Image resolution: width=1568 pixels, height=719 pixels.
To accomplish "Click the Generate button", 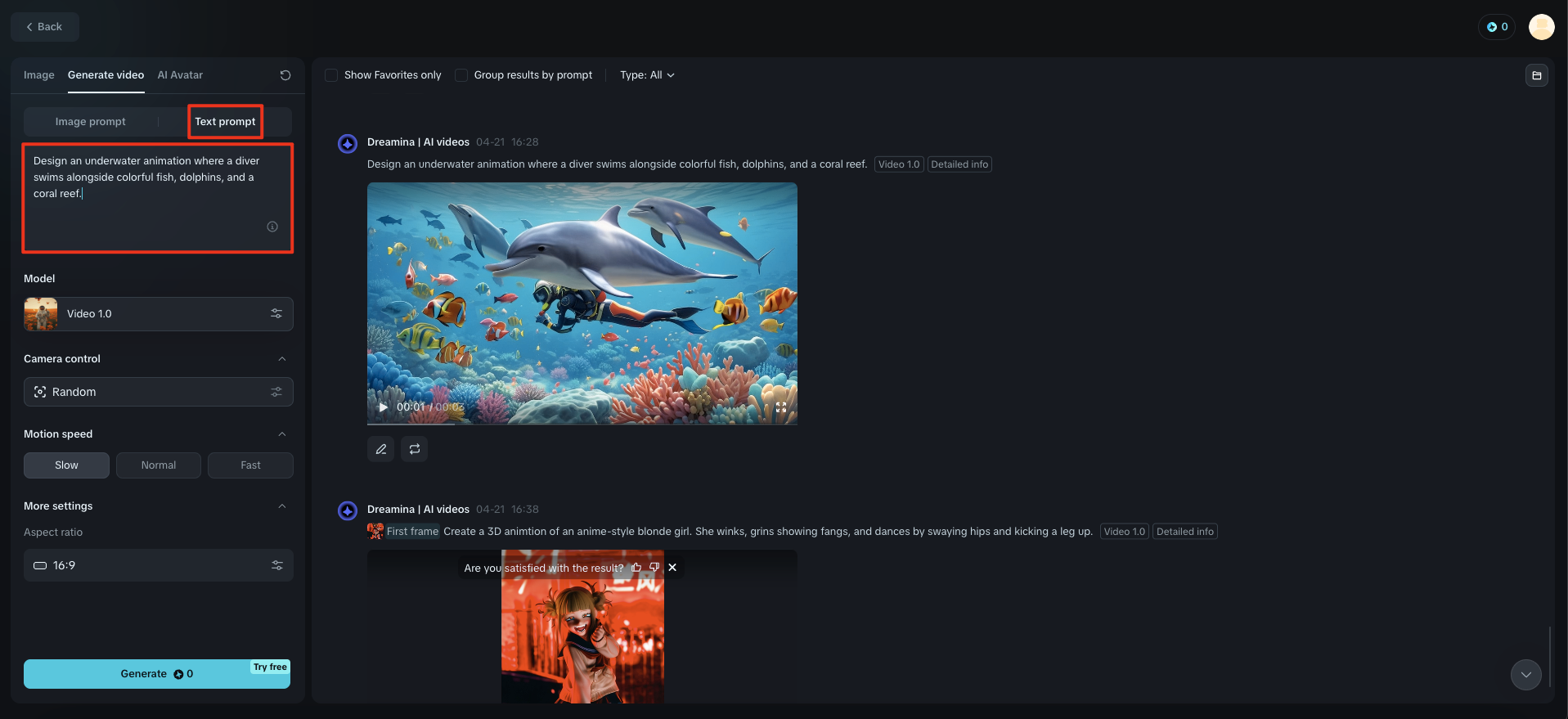I will click(x=157, y=674).
